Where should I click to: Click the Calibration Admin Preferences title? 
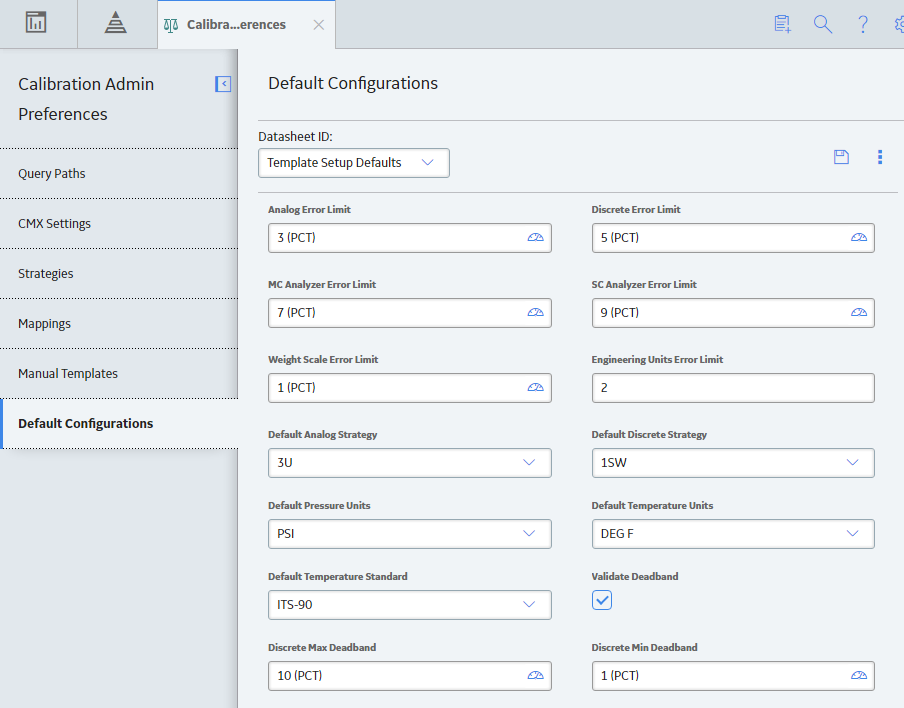coord(86,99)
